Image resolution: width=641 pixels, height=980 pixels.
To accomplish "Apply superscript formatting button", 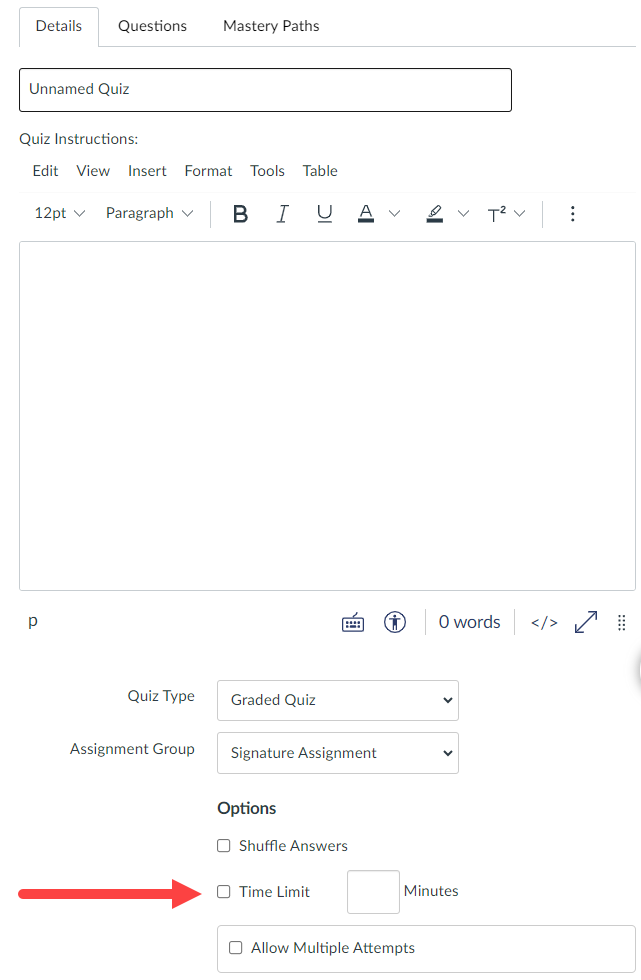I will tap(497, 214).
